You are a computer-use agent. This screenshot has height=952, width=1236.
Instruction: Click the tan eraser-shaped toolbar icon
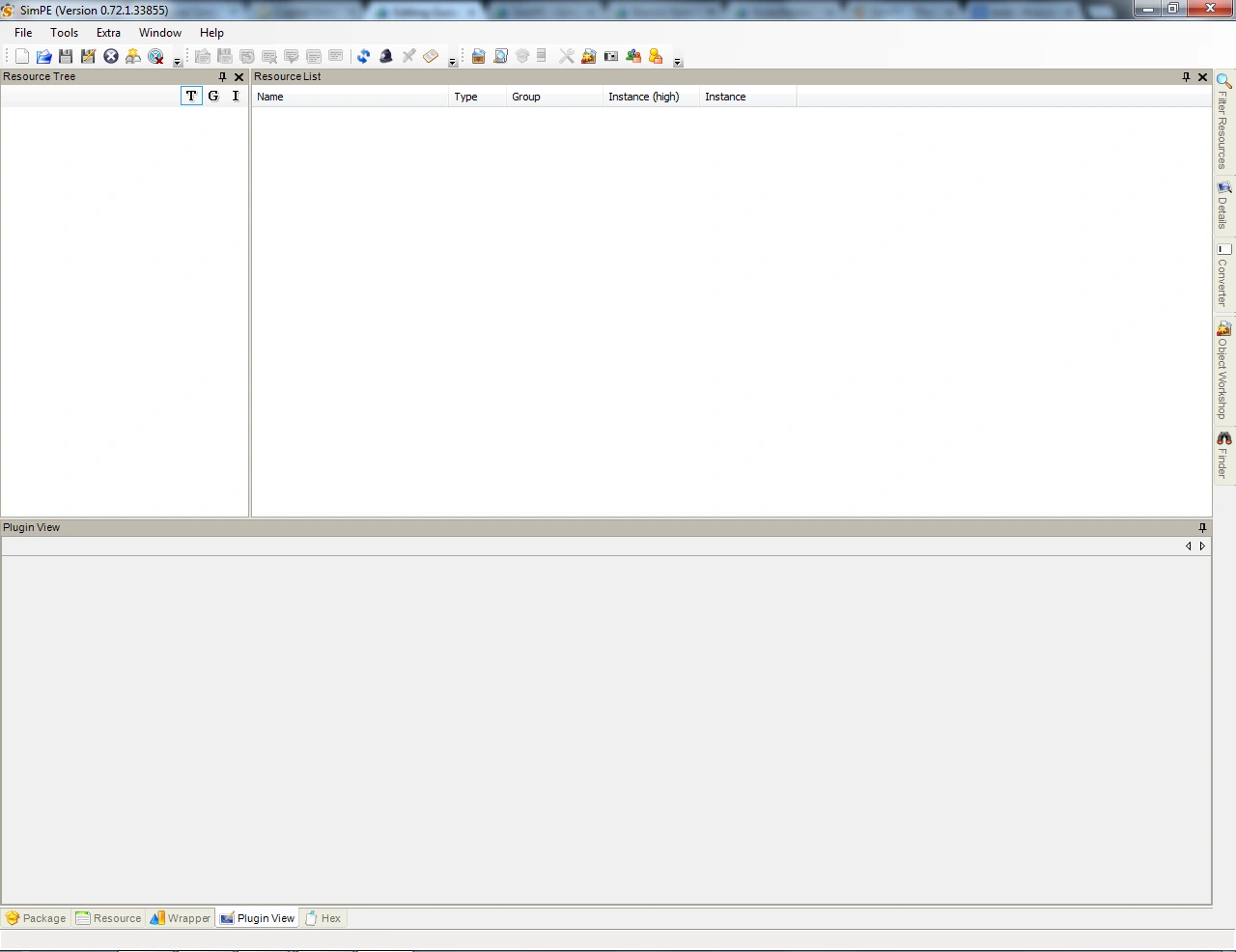coord(431,56)
